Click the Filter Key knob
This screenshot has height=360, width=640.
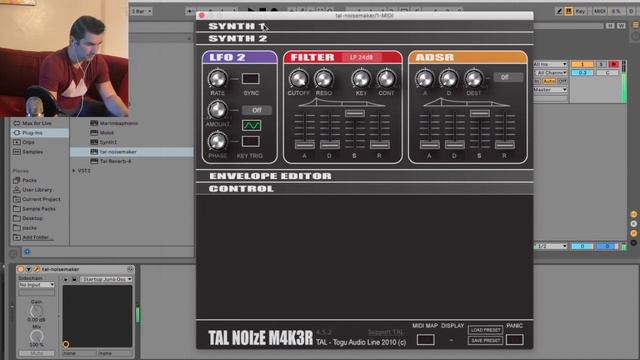[361, 79]
